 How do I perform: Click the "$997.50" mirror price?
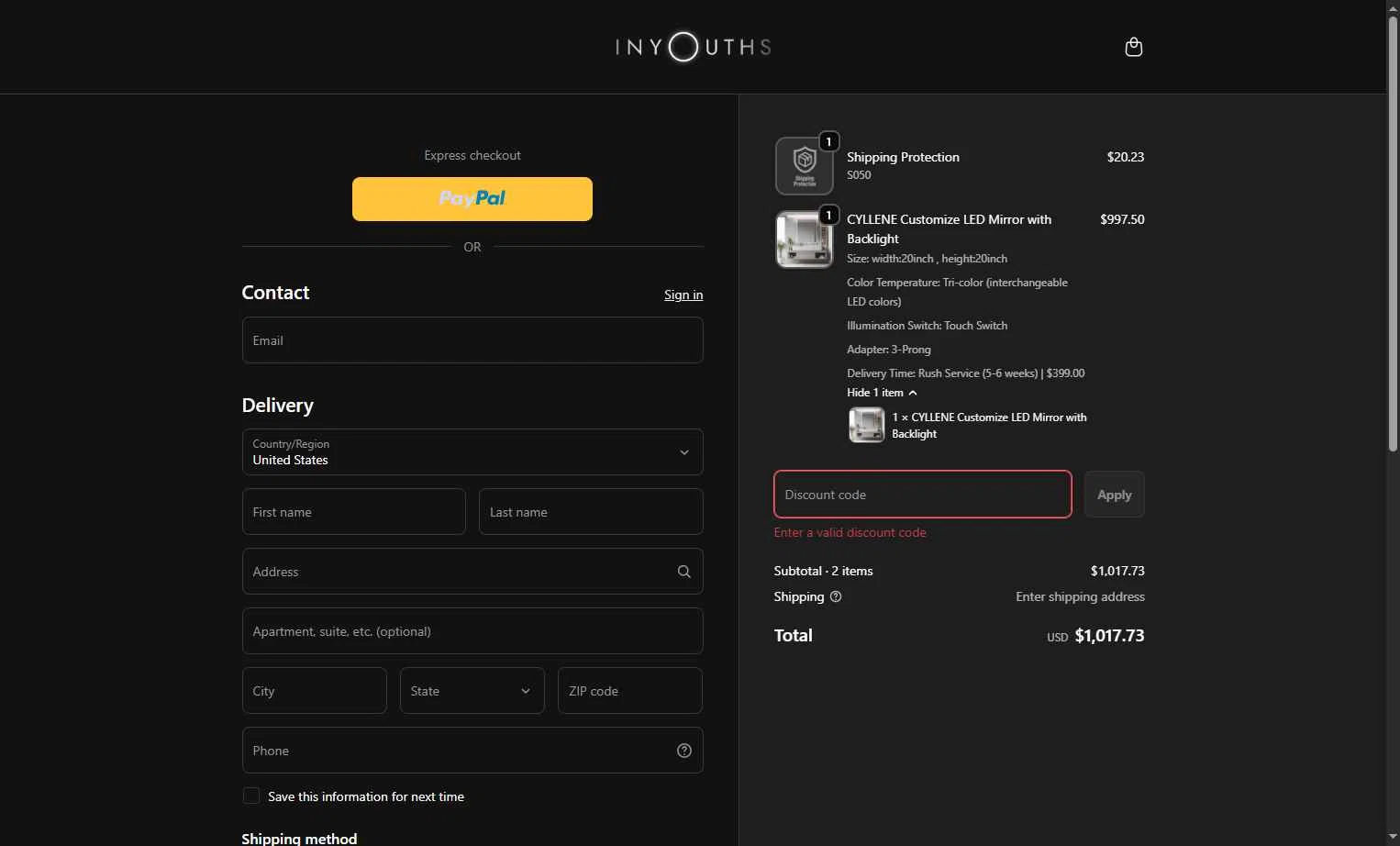(1122, 219)
